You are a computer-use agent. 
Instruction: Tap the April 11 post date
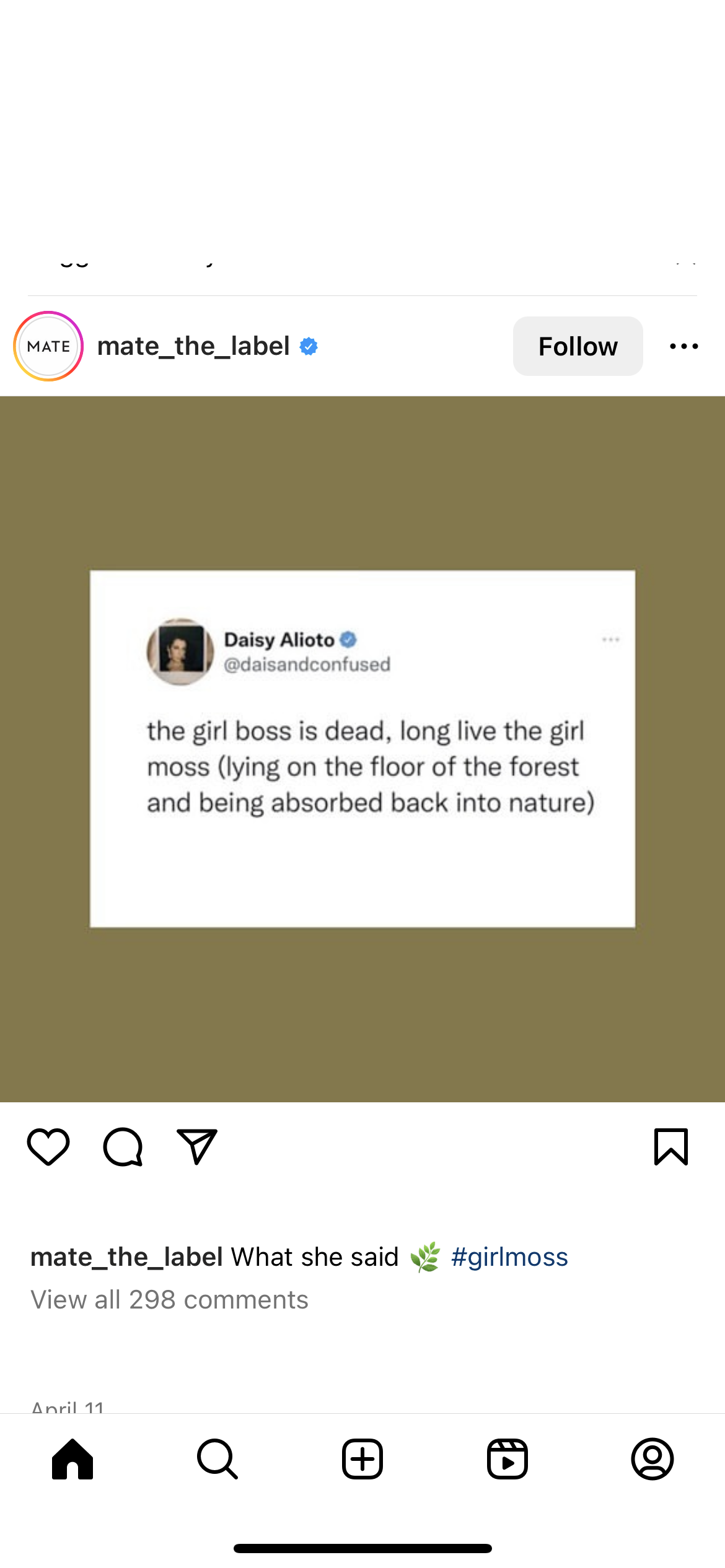[x=68, y=1406]
